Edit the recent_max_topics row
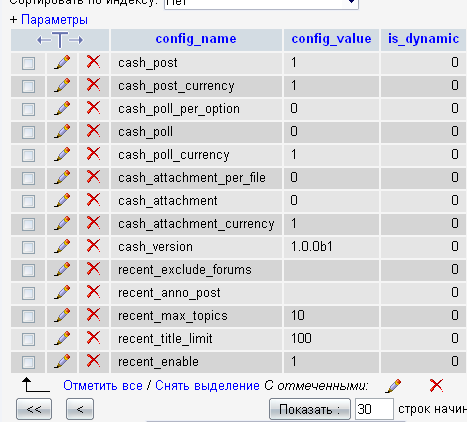The width and height of the screenshot is (467, 422). [62, 315]
